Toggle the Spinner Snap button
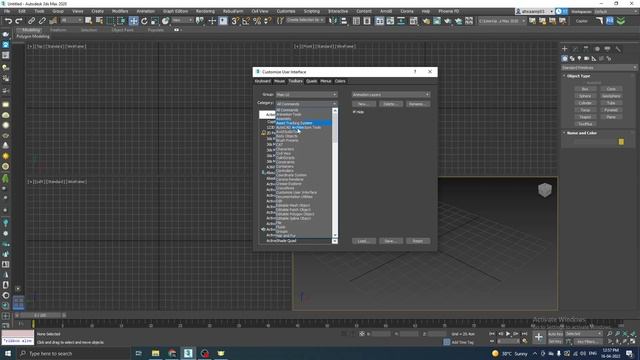The image size is (640, 360). pos(268,21)
